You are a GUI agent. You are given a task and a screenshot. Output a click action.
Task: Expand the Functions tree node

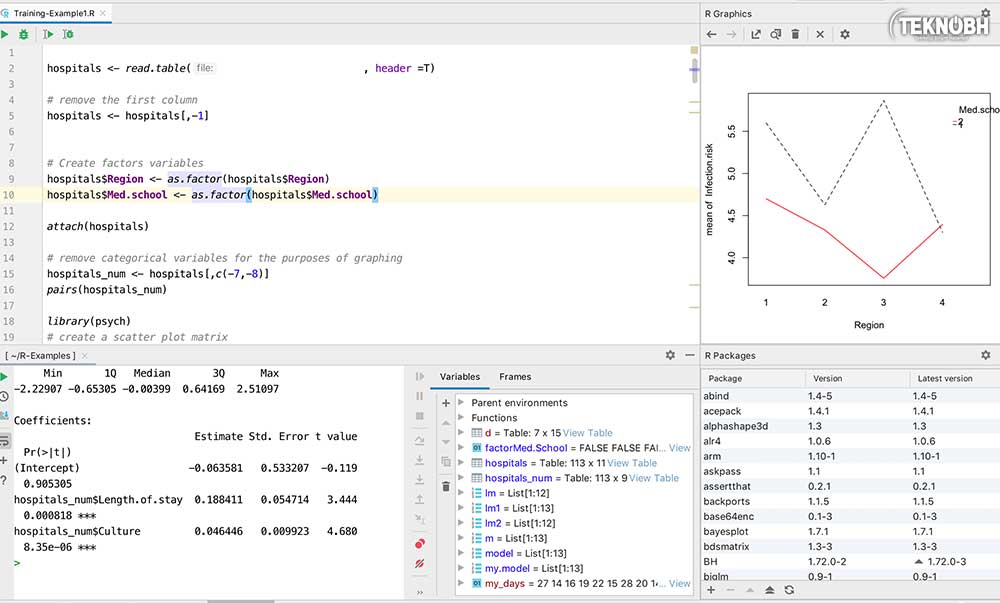(x=461, y=418)
